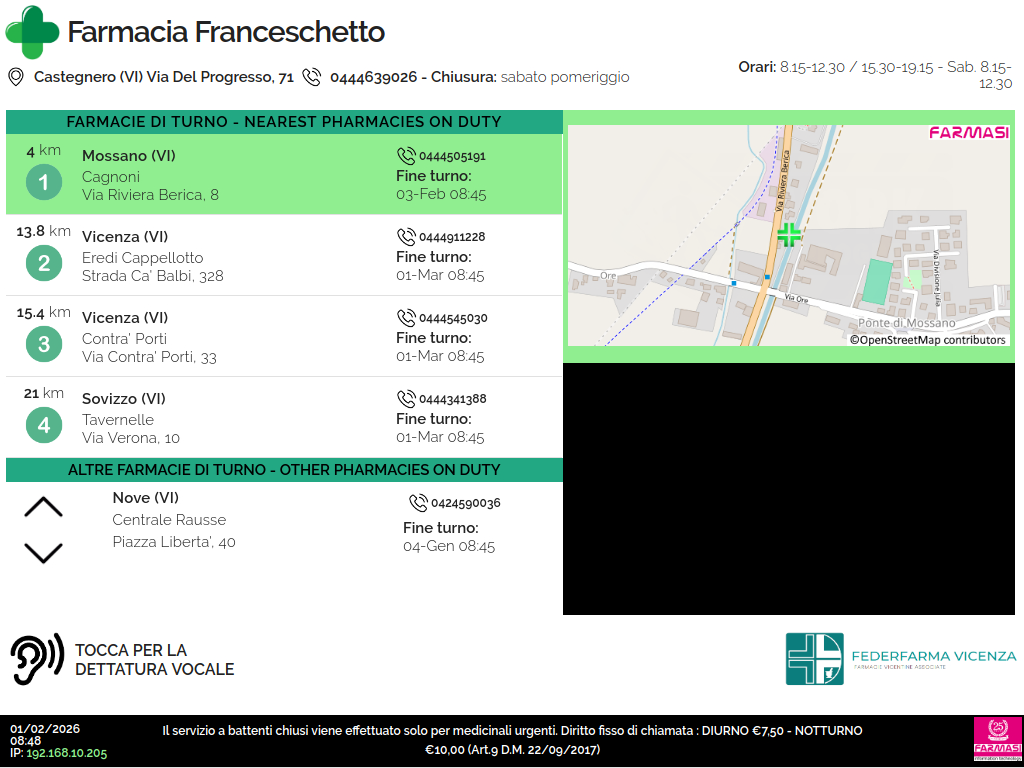Click the green cross pharmacy logo
The image size is (1024, 768).
click(32, 32)
